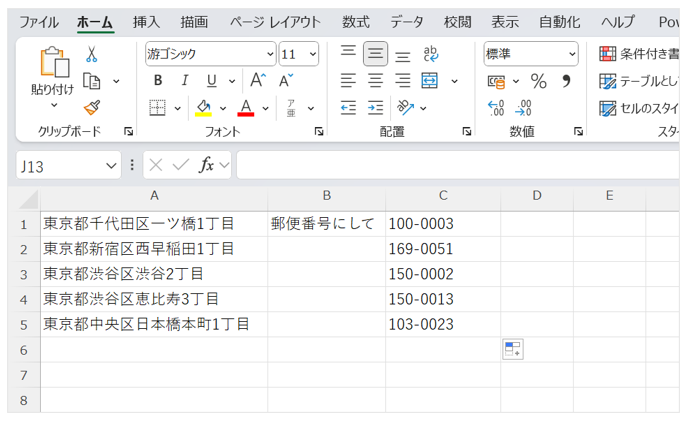Expand font color dropdown arrow
The width and height of the screenshot is (688, 425).
265,108
